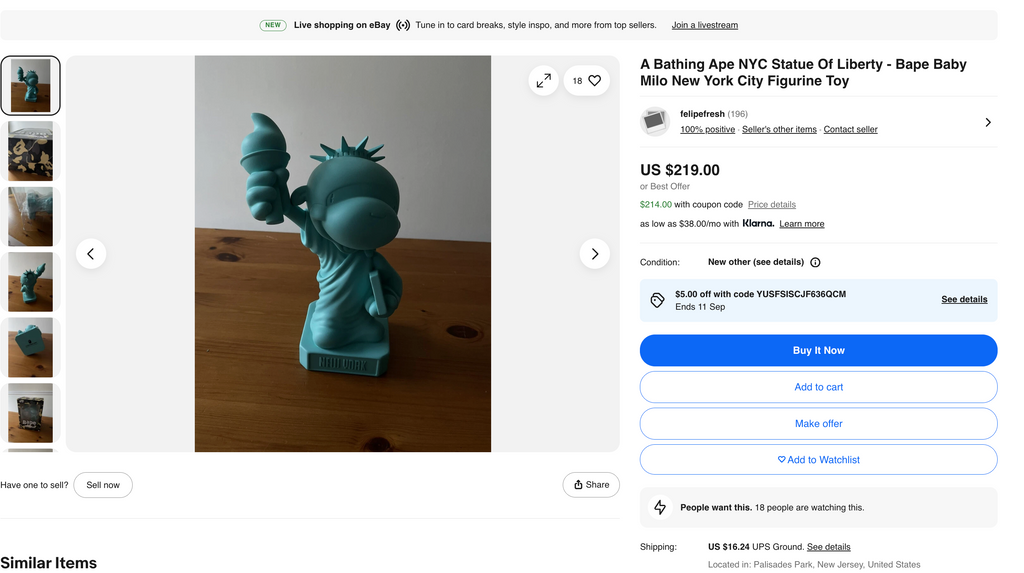This screenshot has height=573, width=1024.
Task: Select the second product thumbnail
Action: click(x=30, y=151)
